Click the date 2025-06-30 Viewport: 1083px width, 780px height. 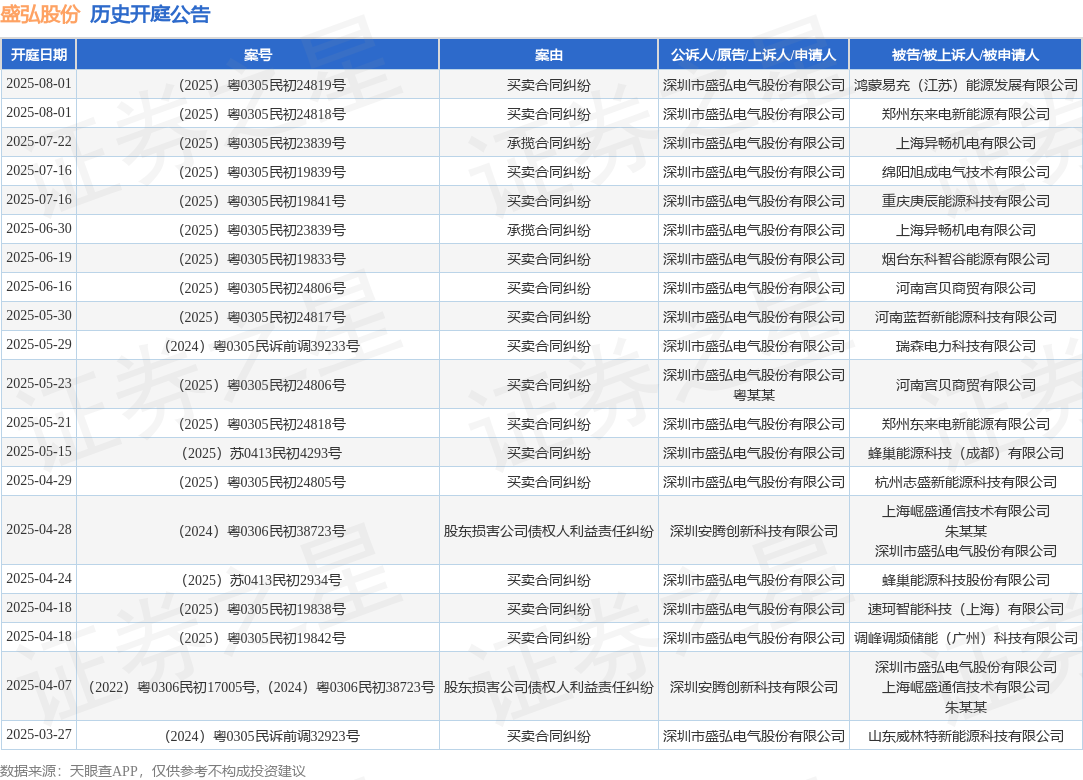39,229
